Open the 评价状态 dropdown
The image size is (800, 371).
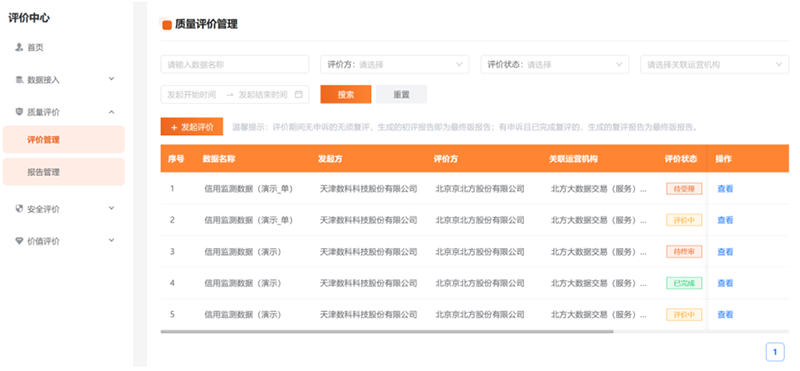point(555,64)
